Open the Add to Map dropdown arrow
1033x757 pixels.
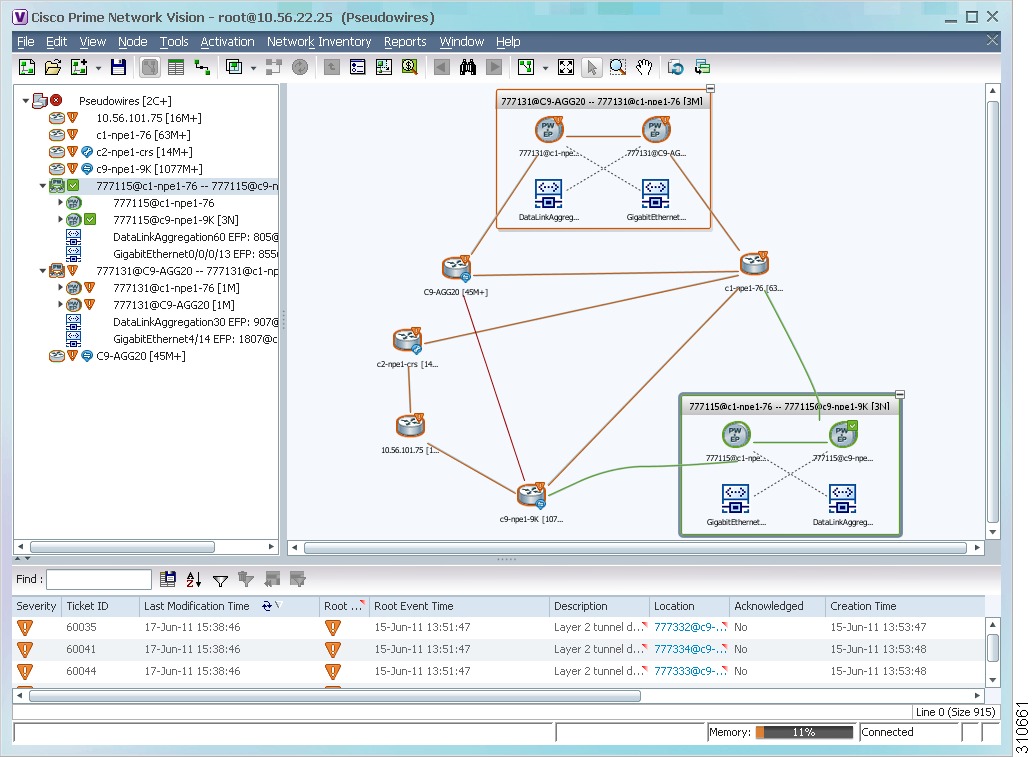98,68
